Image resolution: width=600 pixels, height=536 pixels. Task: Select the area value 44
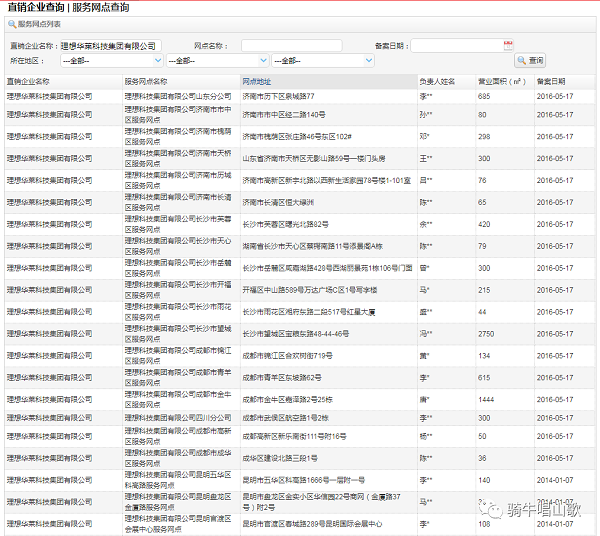[482, 312]
